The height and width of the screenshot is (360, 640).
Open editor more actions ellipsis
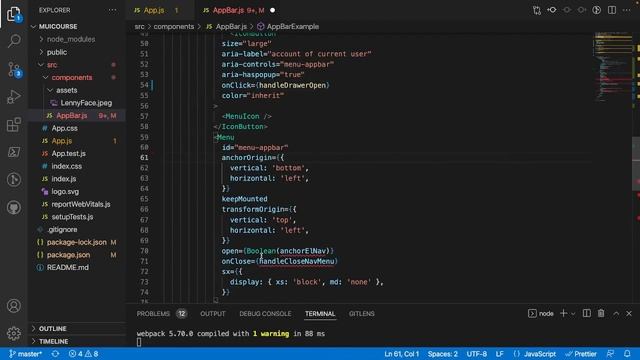click(x=627, y=10)
